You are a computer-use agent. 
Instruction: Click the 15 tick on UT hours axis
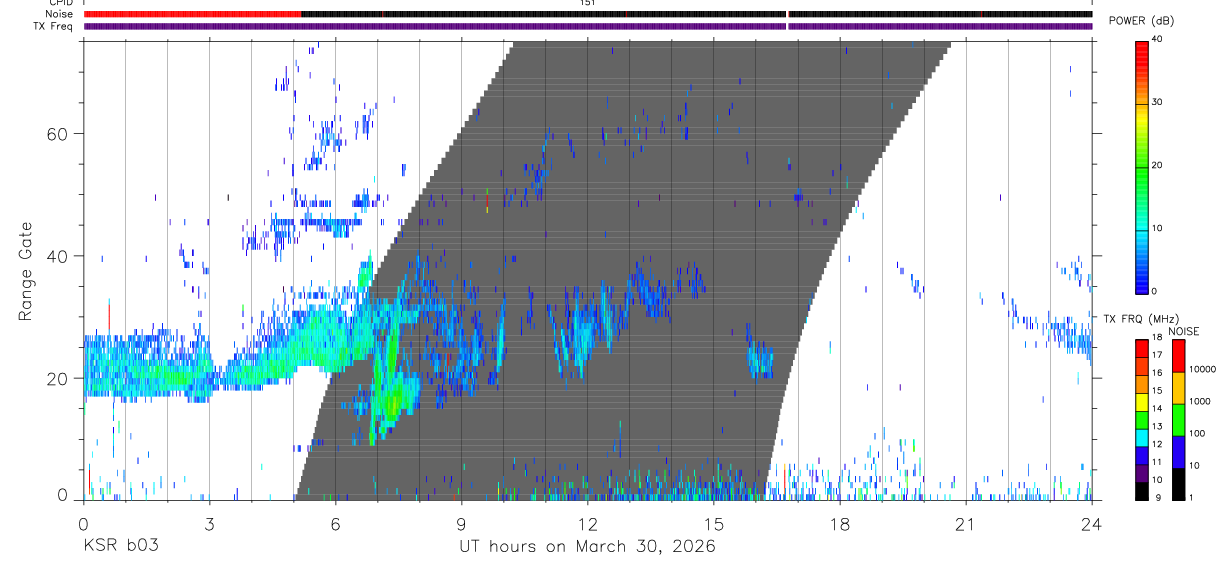714,523
